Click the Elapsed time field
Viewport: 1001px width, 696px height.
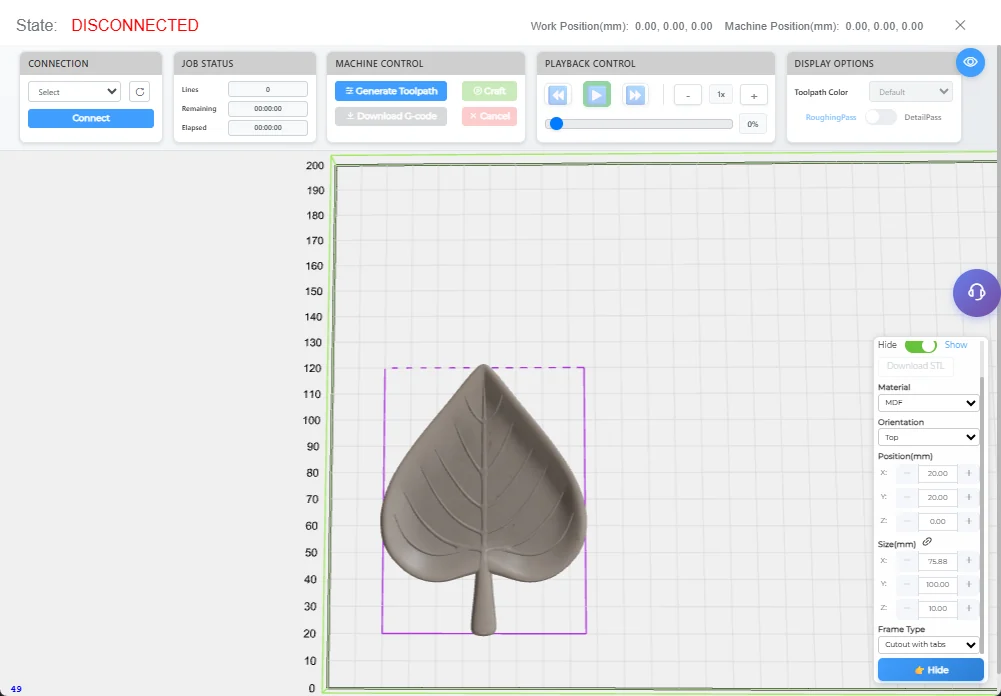click(267, 128)
